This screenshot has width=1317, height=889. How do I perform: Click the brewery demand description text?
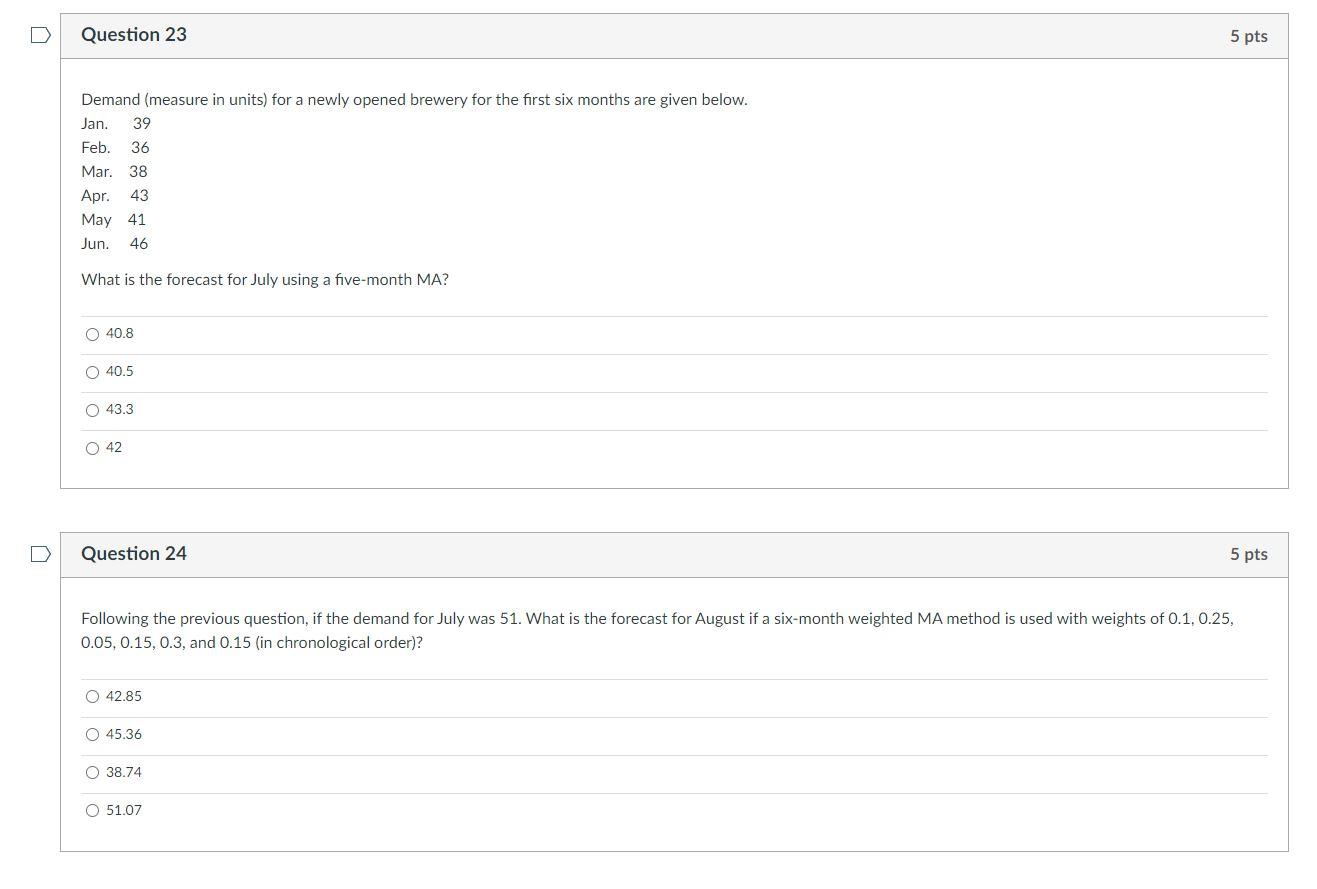coord(414,99)
